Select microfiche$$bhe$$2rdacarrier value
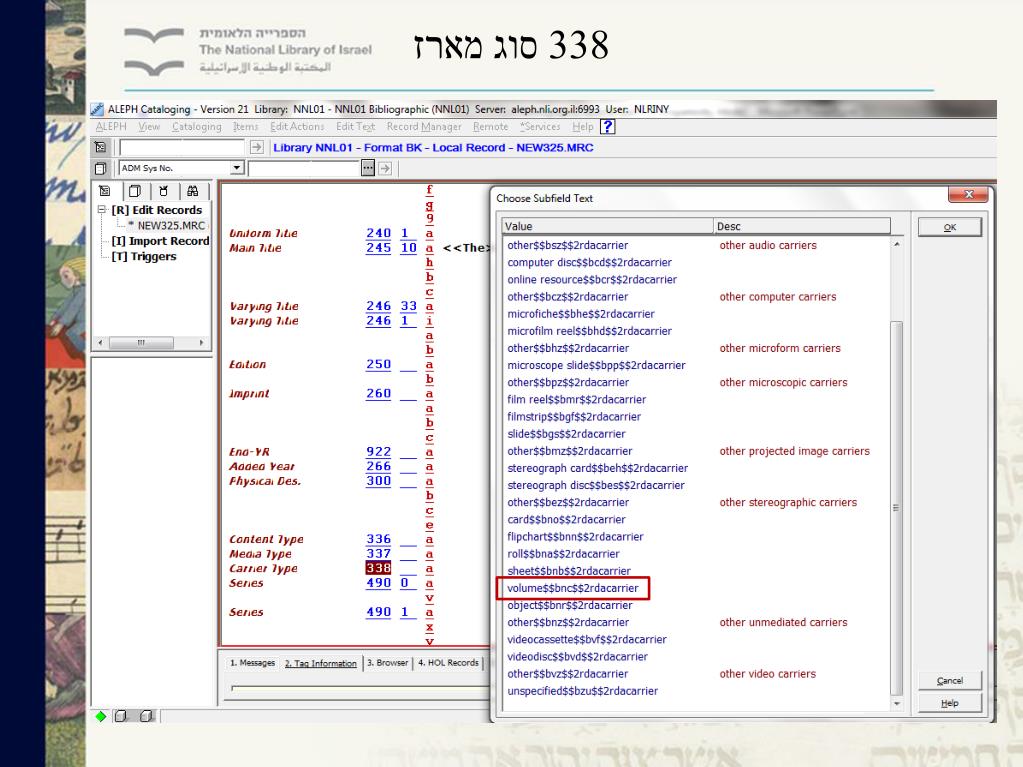1023x767 pixels. point(581,314)
